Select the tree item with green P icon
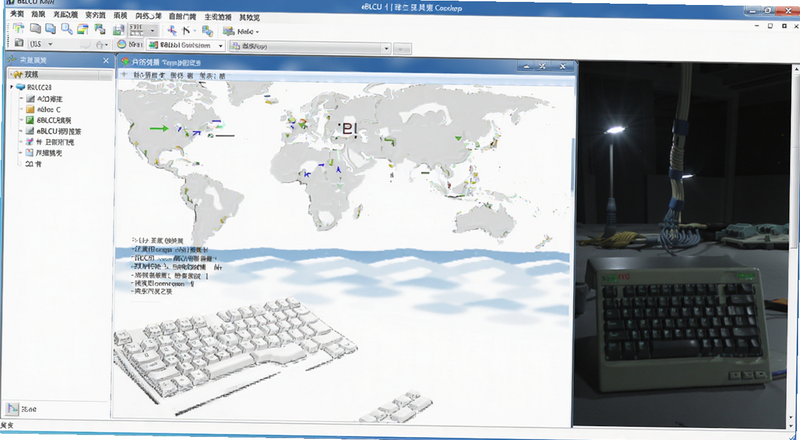The width and height of the screenshot is (800, 440). pos(48,120)
